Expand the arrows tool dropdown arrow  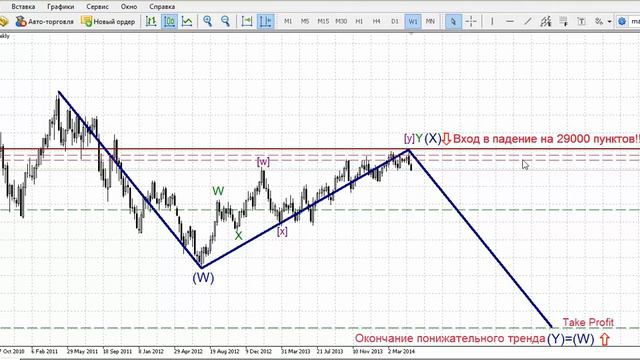tap(609, 22)
